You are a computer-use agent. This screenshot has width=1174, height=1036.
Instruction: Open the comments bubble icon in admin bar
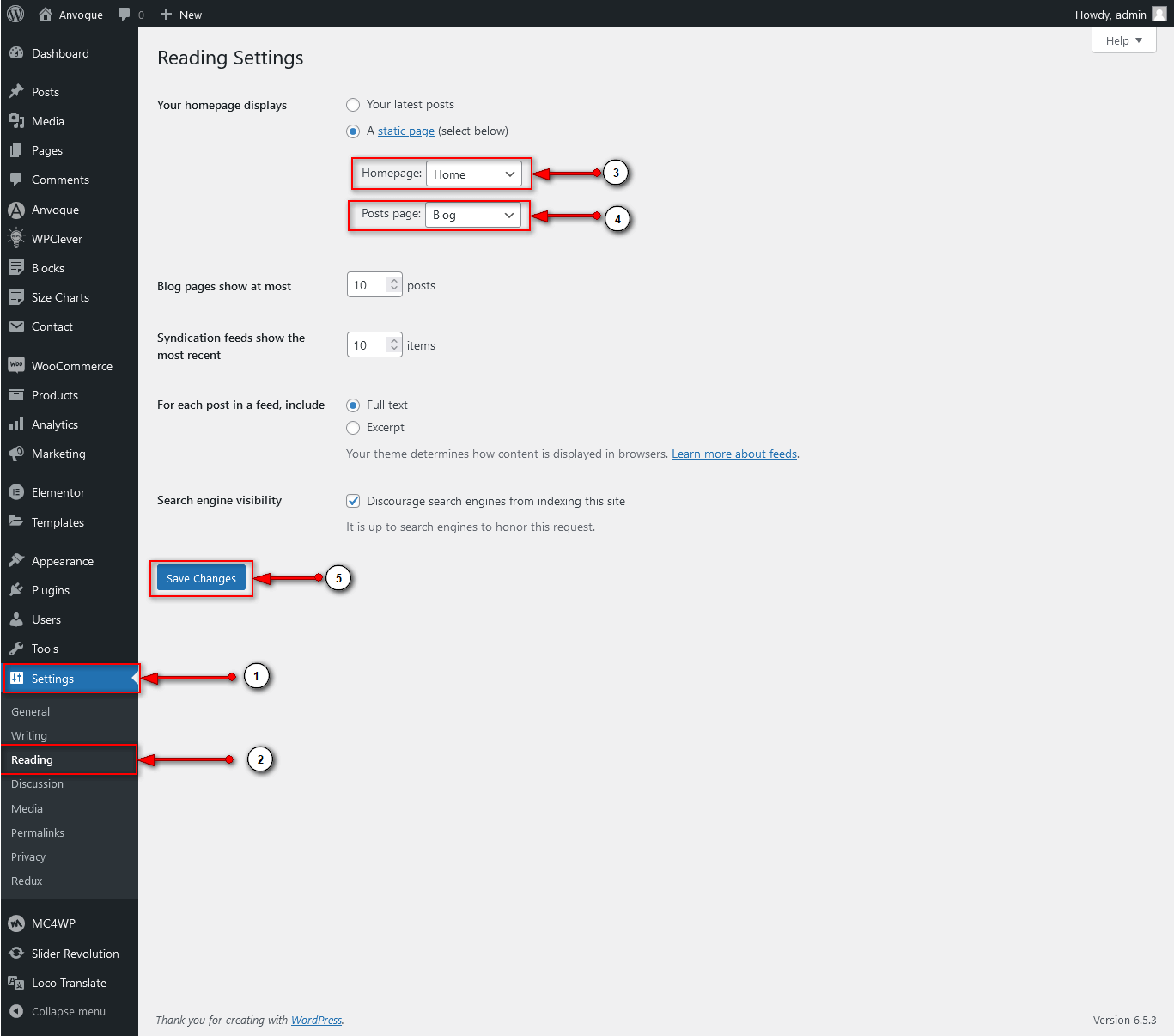click(x=125, y=15)
